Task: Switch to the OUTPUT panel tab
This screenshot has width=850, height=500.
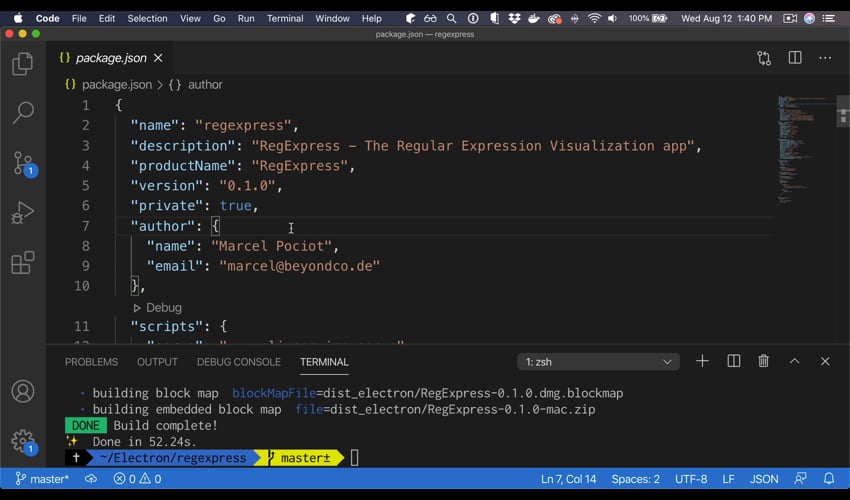Action: (157, 362)
